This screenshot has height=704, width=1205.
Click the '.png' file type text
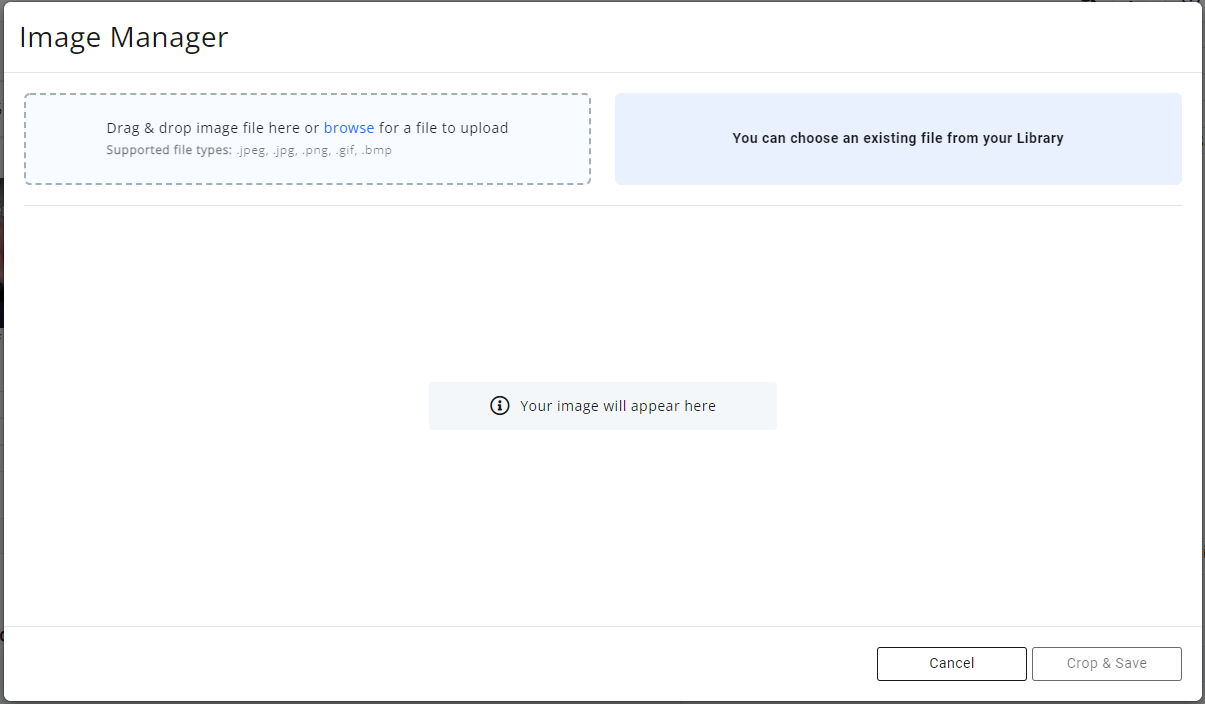point(315,151)
